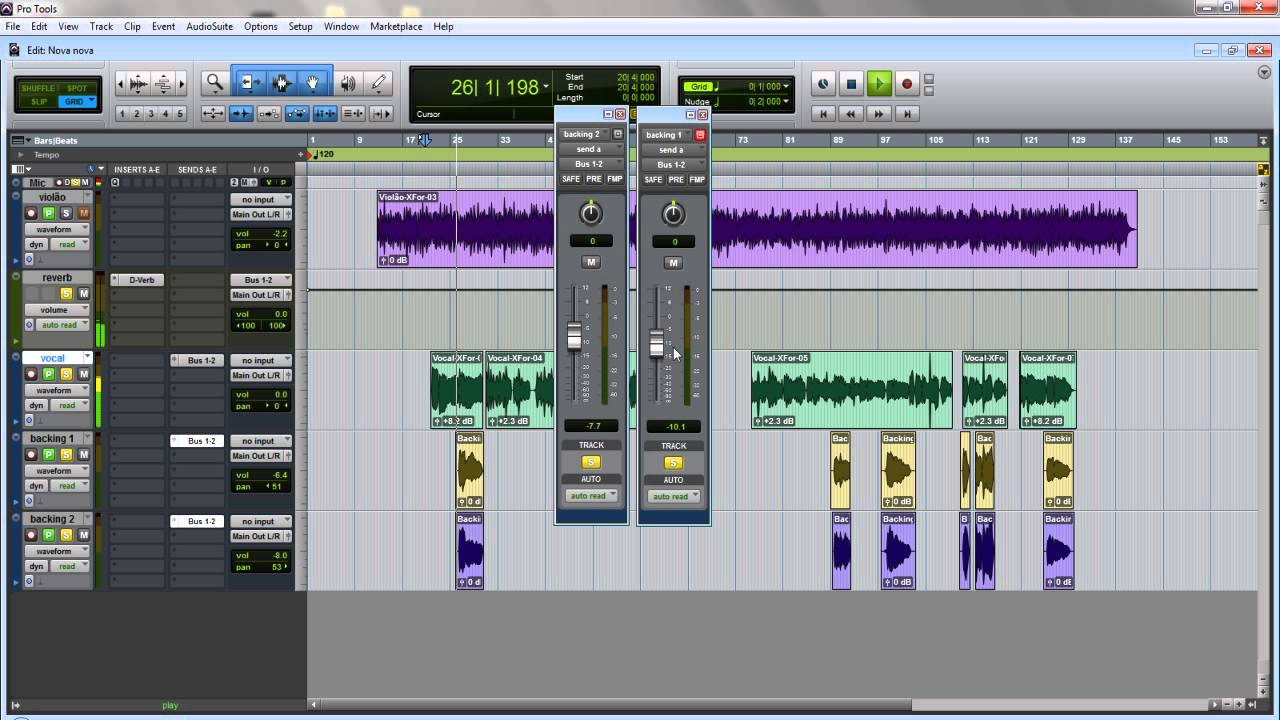The image size is (1280, 720).
Task: Mute send in backing 2 send window
Action: pos(591,262)
